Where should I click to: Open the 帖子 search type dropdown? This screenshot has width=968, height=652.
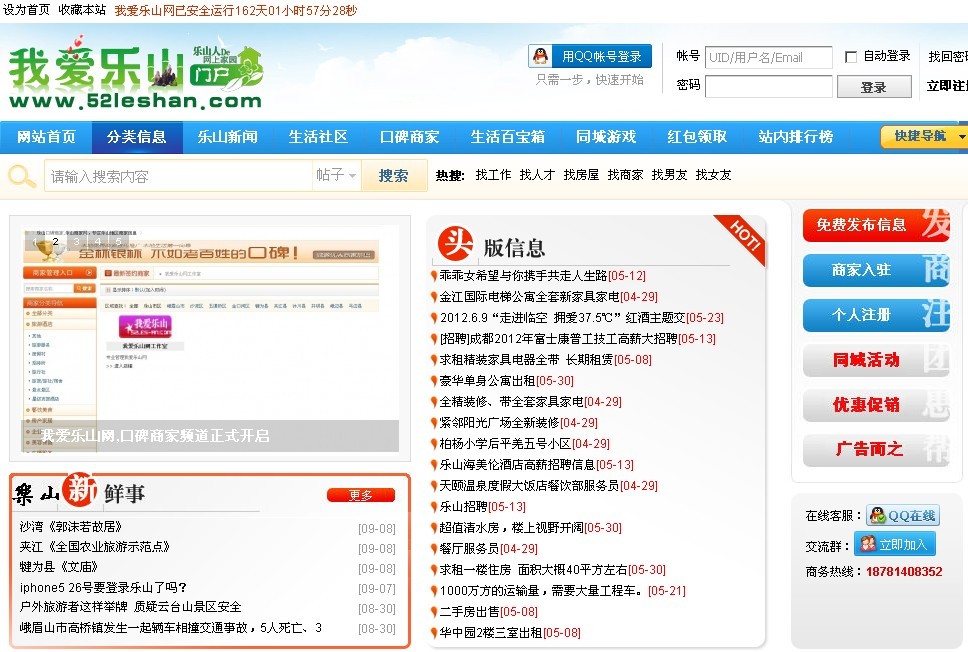pyautogui.click(x=336, y=175)
